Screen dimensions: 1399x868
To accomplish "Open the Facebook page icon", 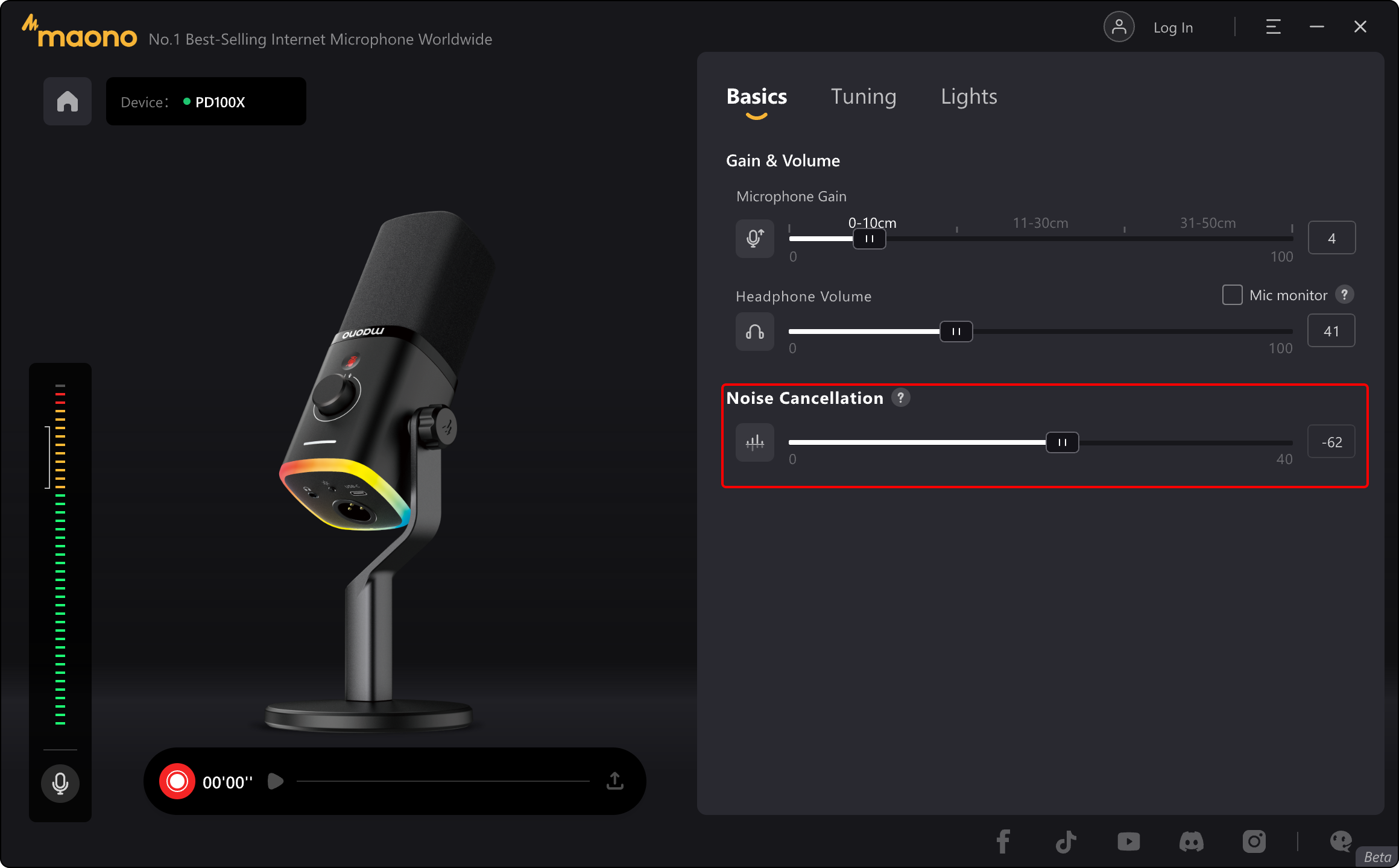I will (x=1003, y=841).
